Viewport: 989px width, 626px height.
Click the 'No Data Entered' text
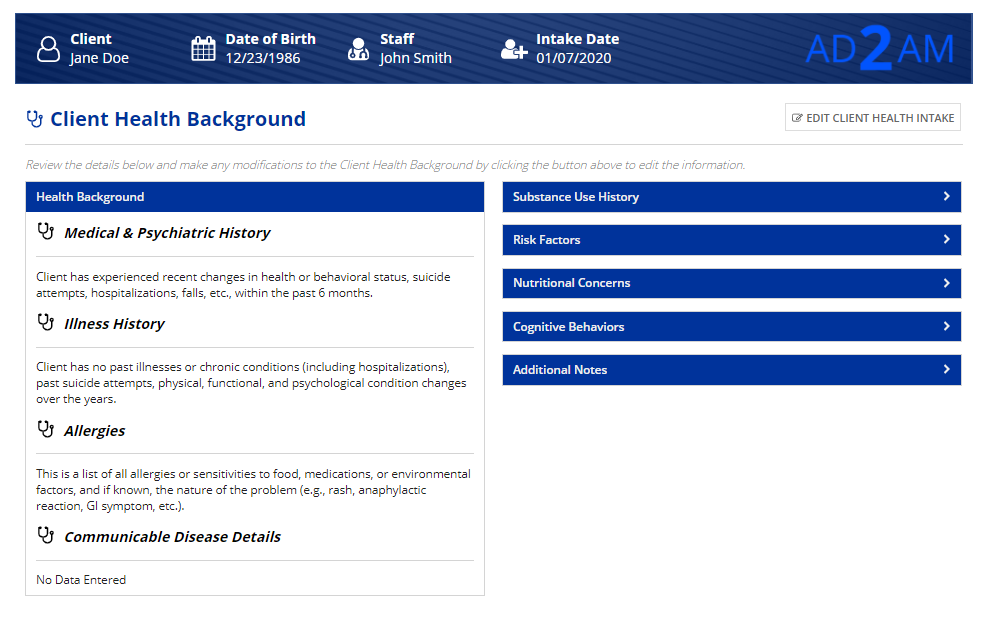point(81,580)
